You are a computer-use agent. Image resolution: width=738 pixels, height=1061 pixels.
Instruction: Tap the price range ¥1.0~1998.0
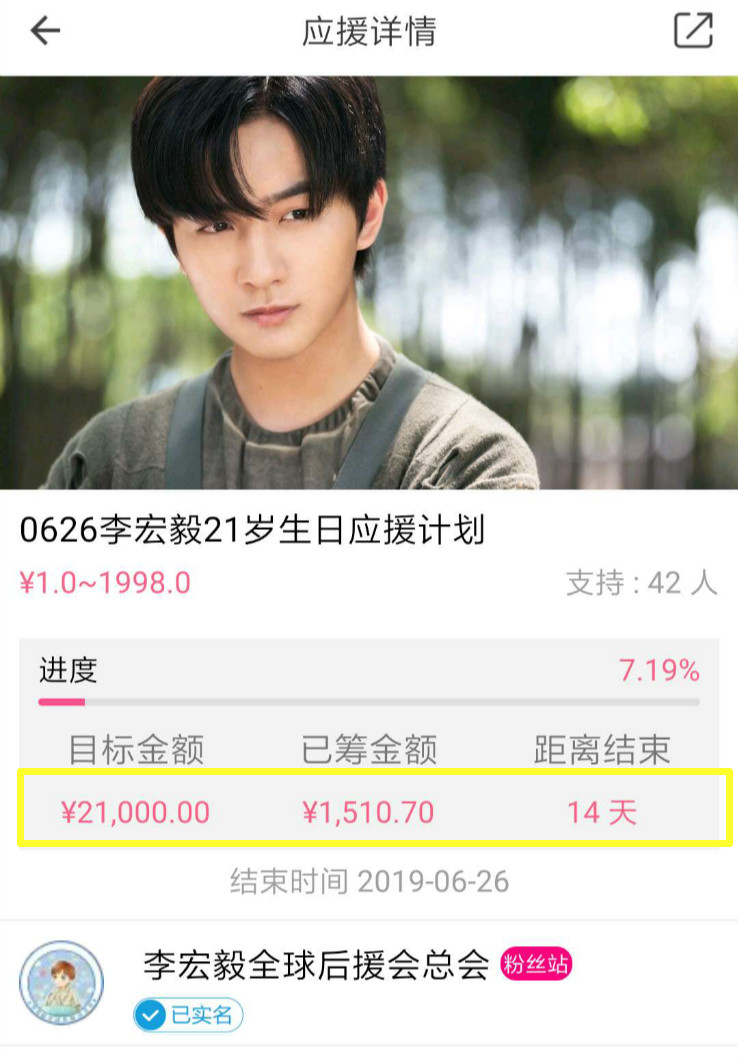[x=106, y=583]
